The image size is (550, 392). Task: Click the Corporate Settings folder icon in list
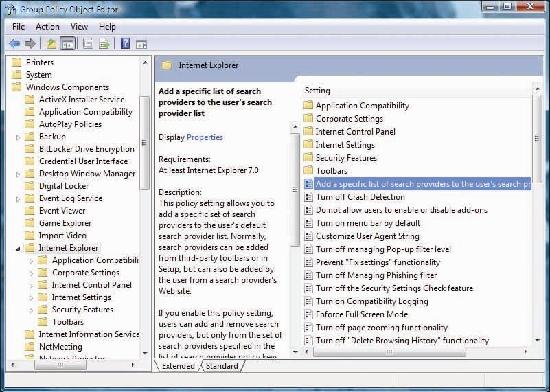click(308, 118)
